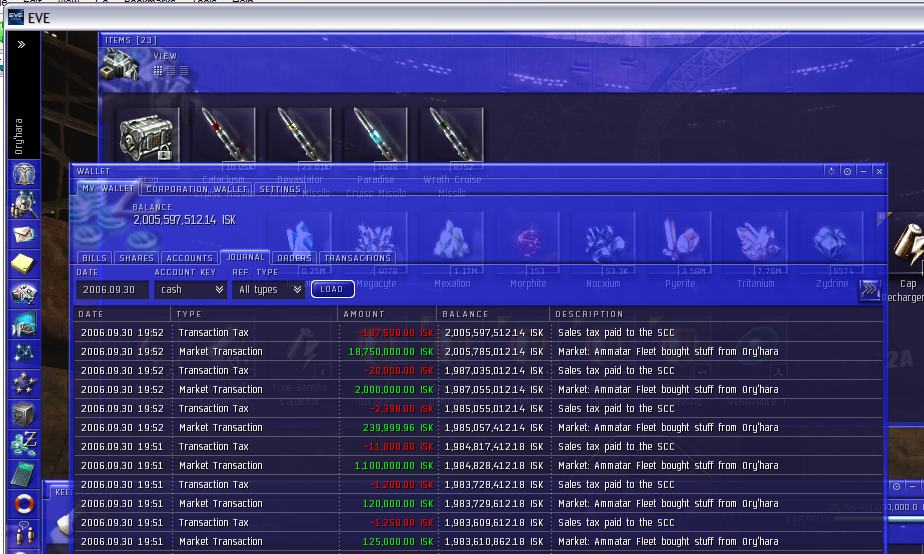This screenshot has width=924, height=554.
Task: Click the station hangar icon in Items window
Action: point(121,65)
